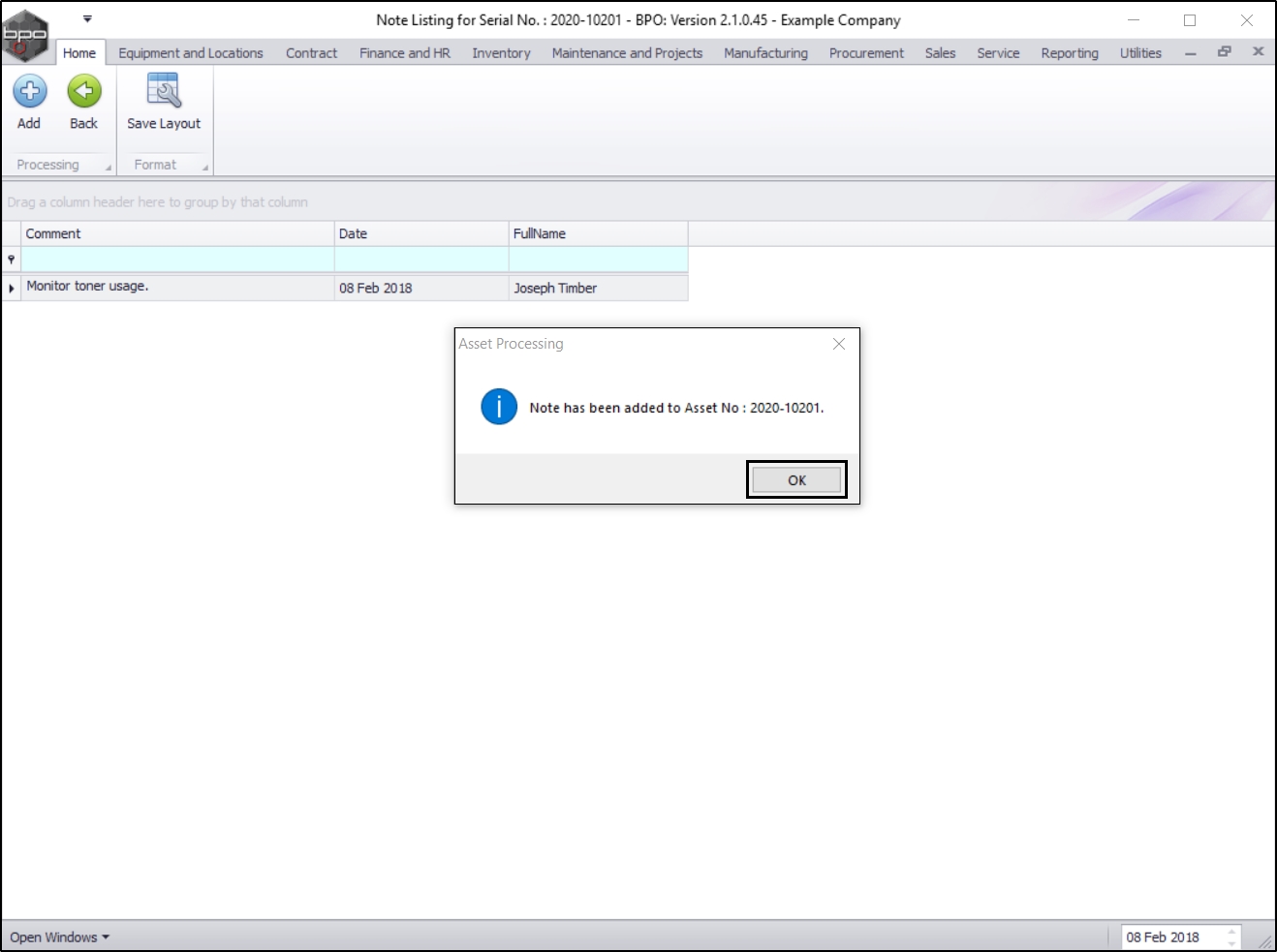Maximize the BPO application window
Screen dimensions: 1277x952
(1190, 19)
